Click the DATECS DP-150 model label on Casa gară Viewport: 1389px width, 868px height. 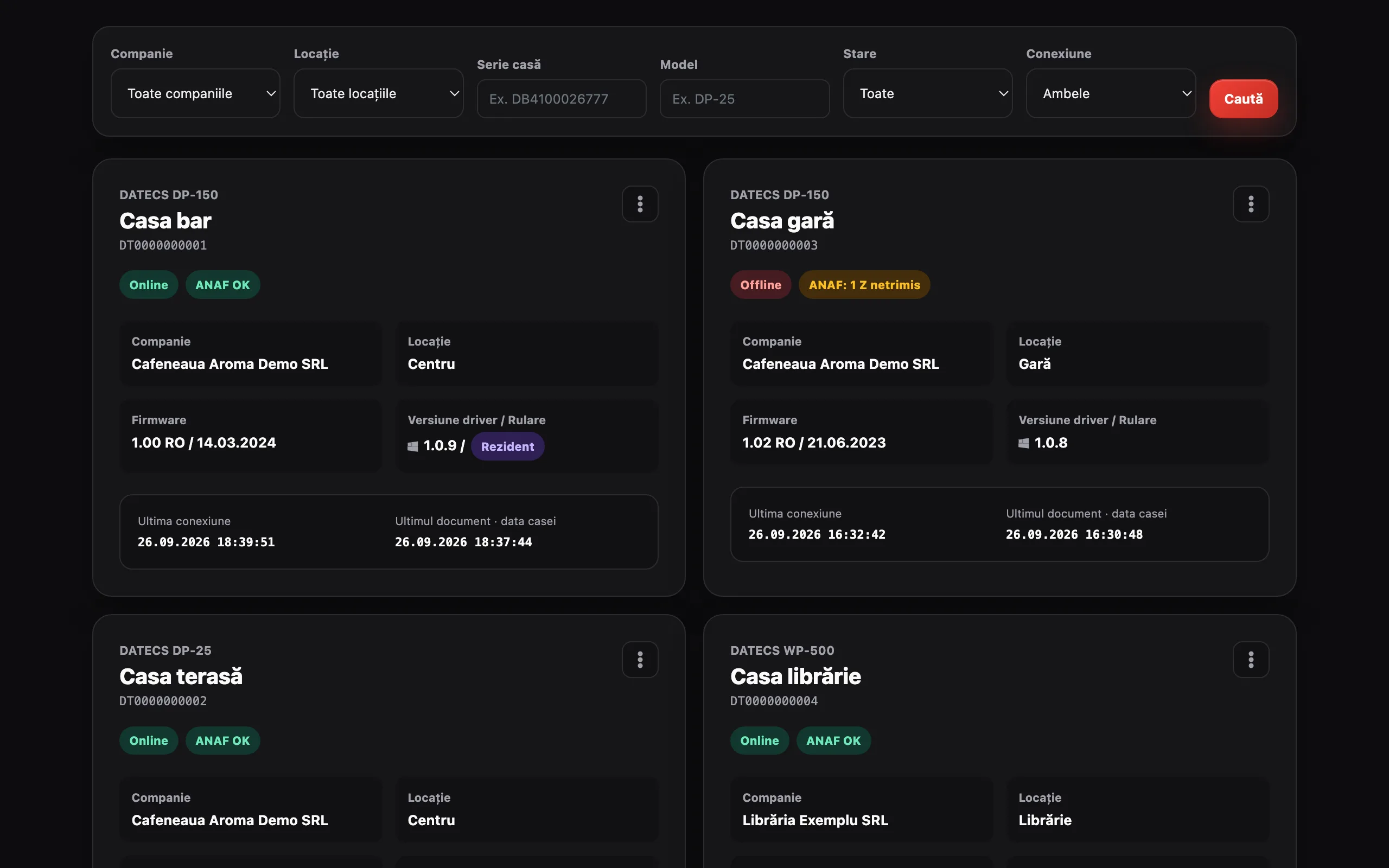tap(780, 195)
